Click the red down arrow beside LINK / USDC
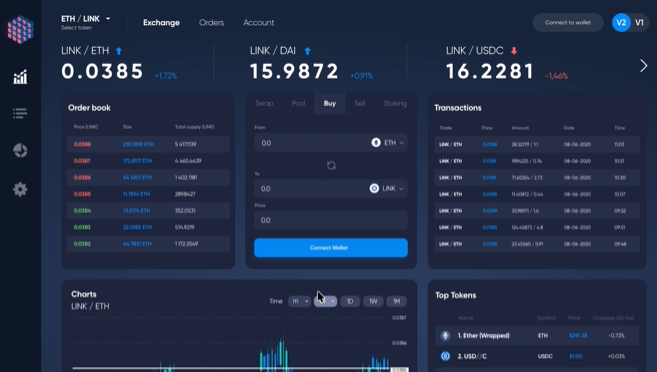This screenshot has height=372, width=657. [514, 51]
